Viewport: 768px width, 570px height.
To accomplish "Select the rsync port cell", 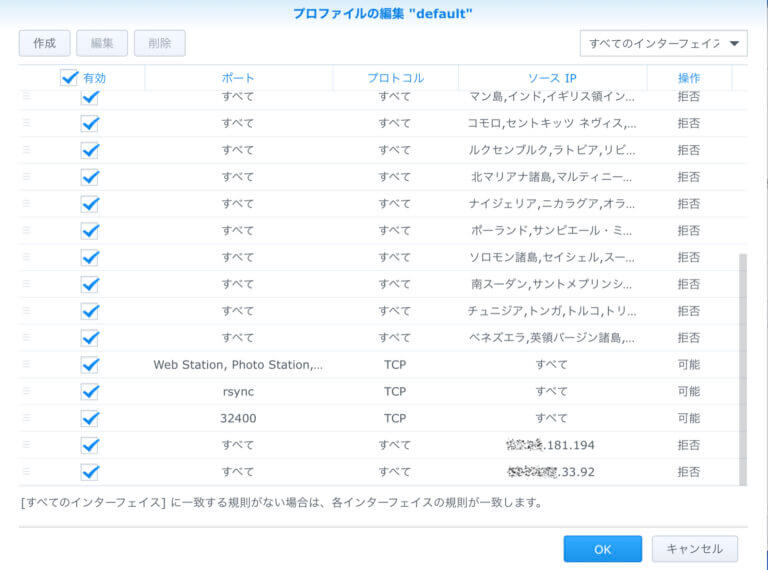I will tap(238, 392).
